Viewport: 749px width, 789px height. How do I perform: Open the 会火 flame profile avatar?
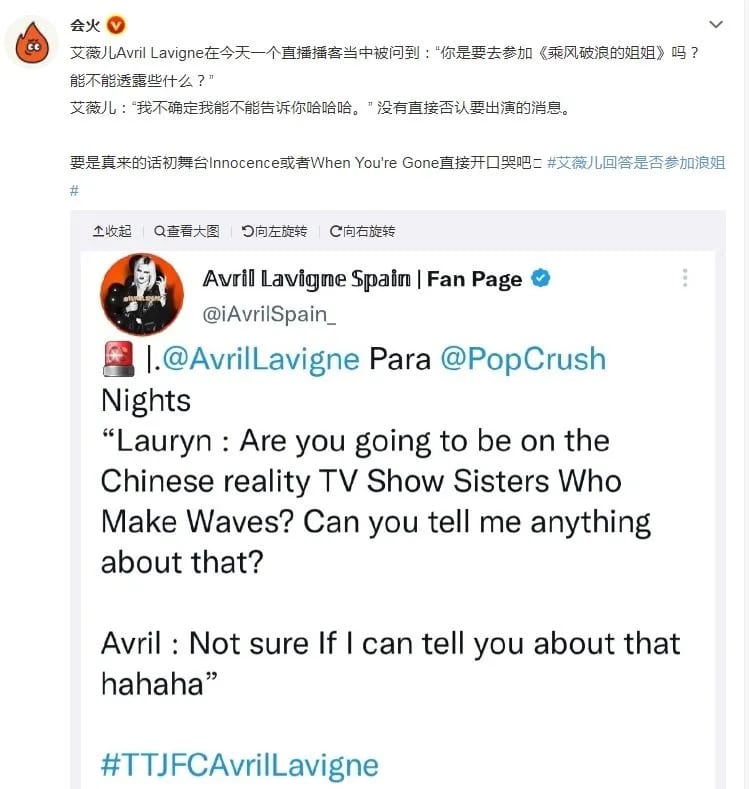32,42
